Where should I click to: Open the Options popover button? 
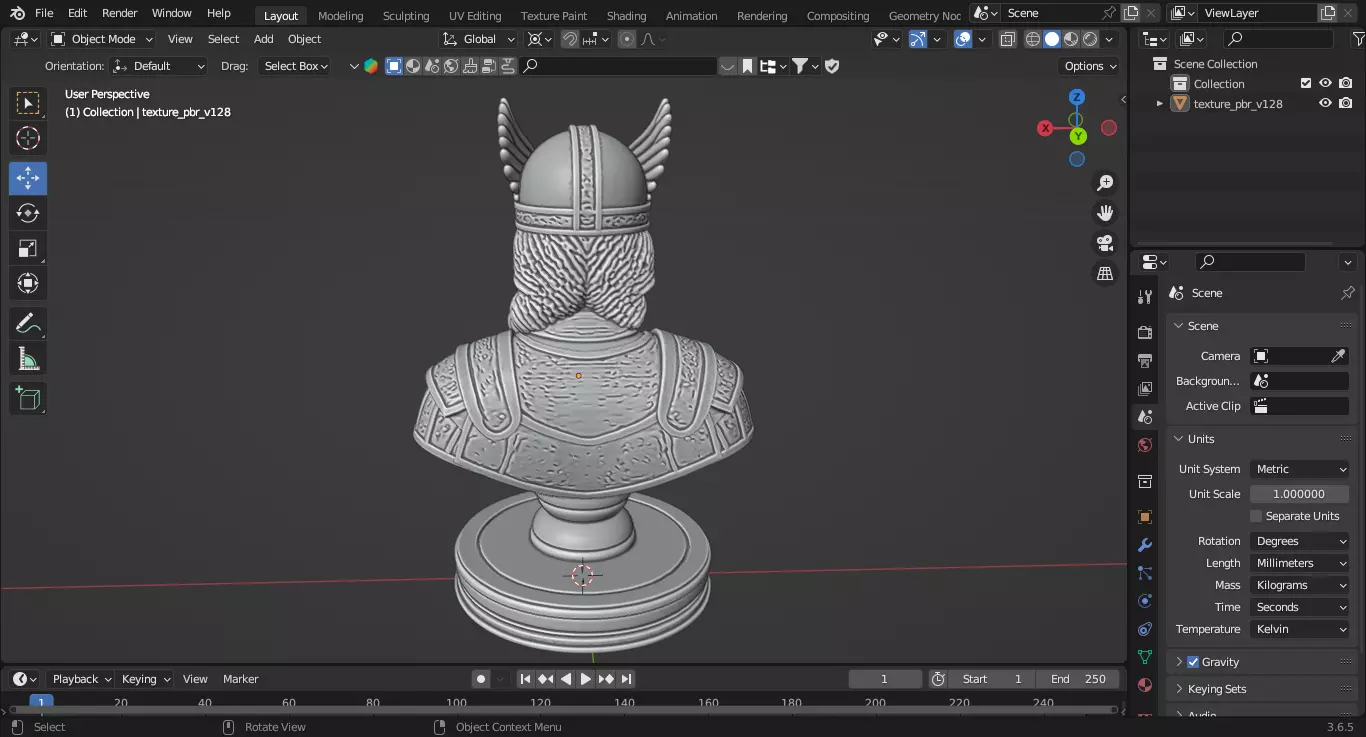[1090, 66]
